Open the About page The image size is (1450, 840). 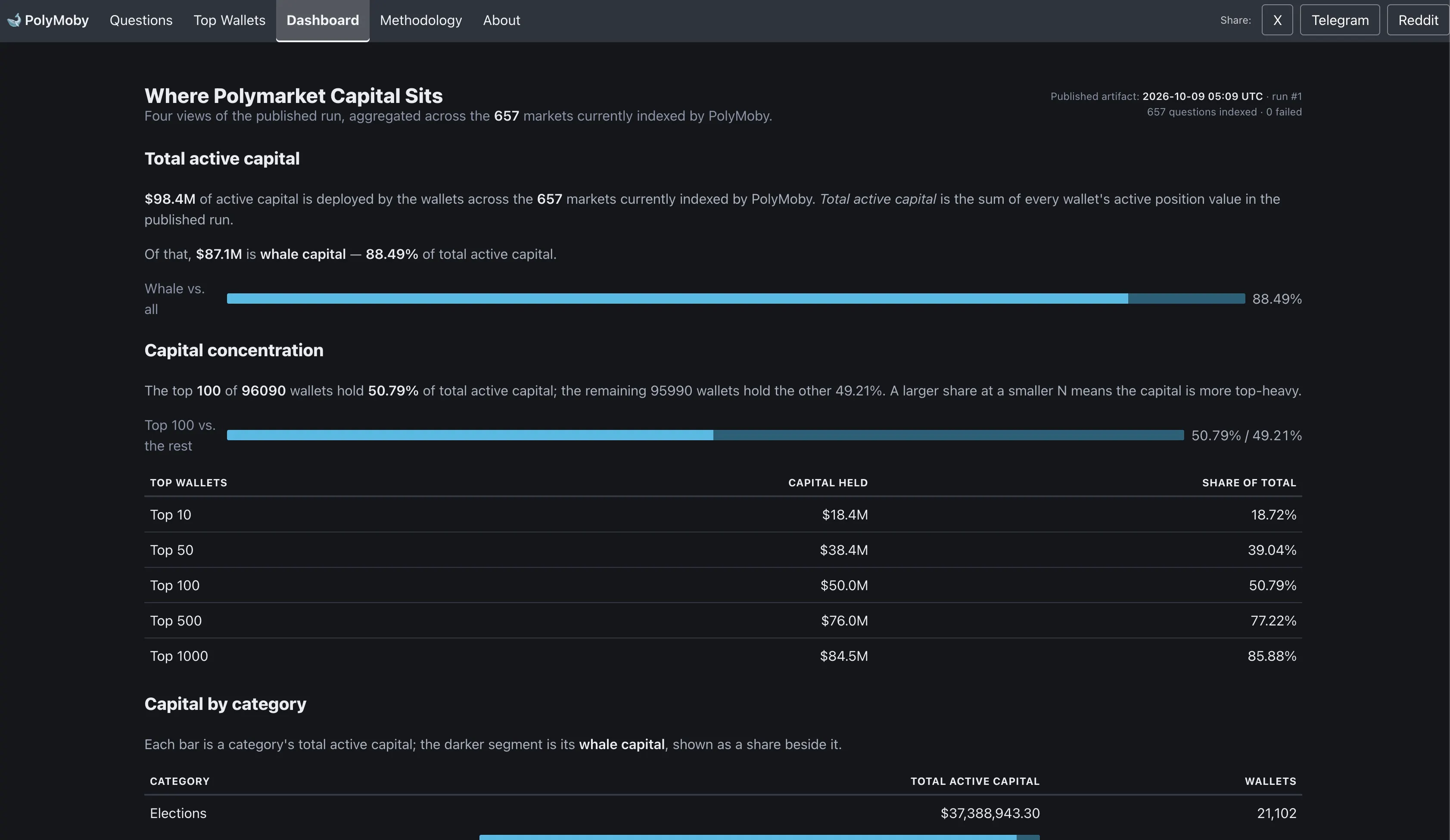pyautogui.click(x=501, y=20)
